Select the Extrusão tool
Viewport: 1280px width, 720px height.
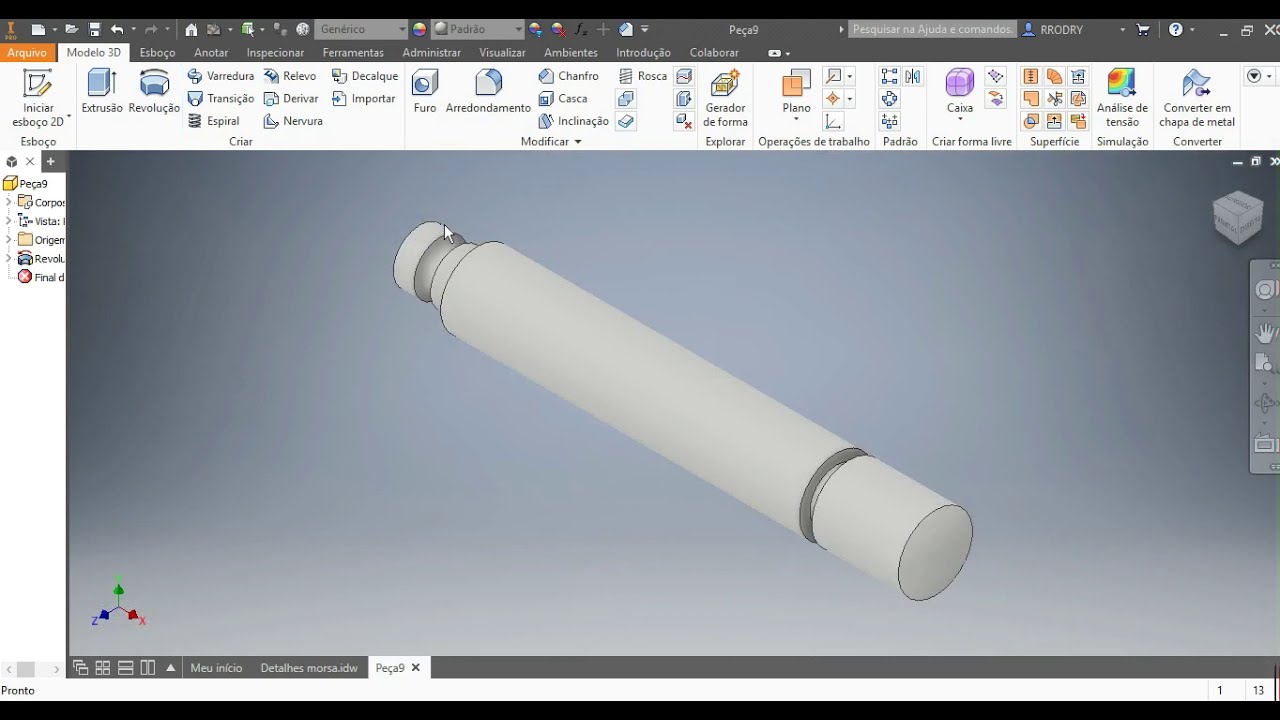coord(102,92)
